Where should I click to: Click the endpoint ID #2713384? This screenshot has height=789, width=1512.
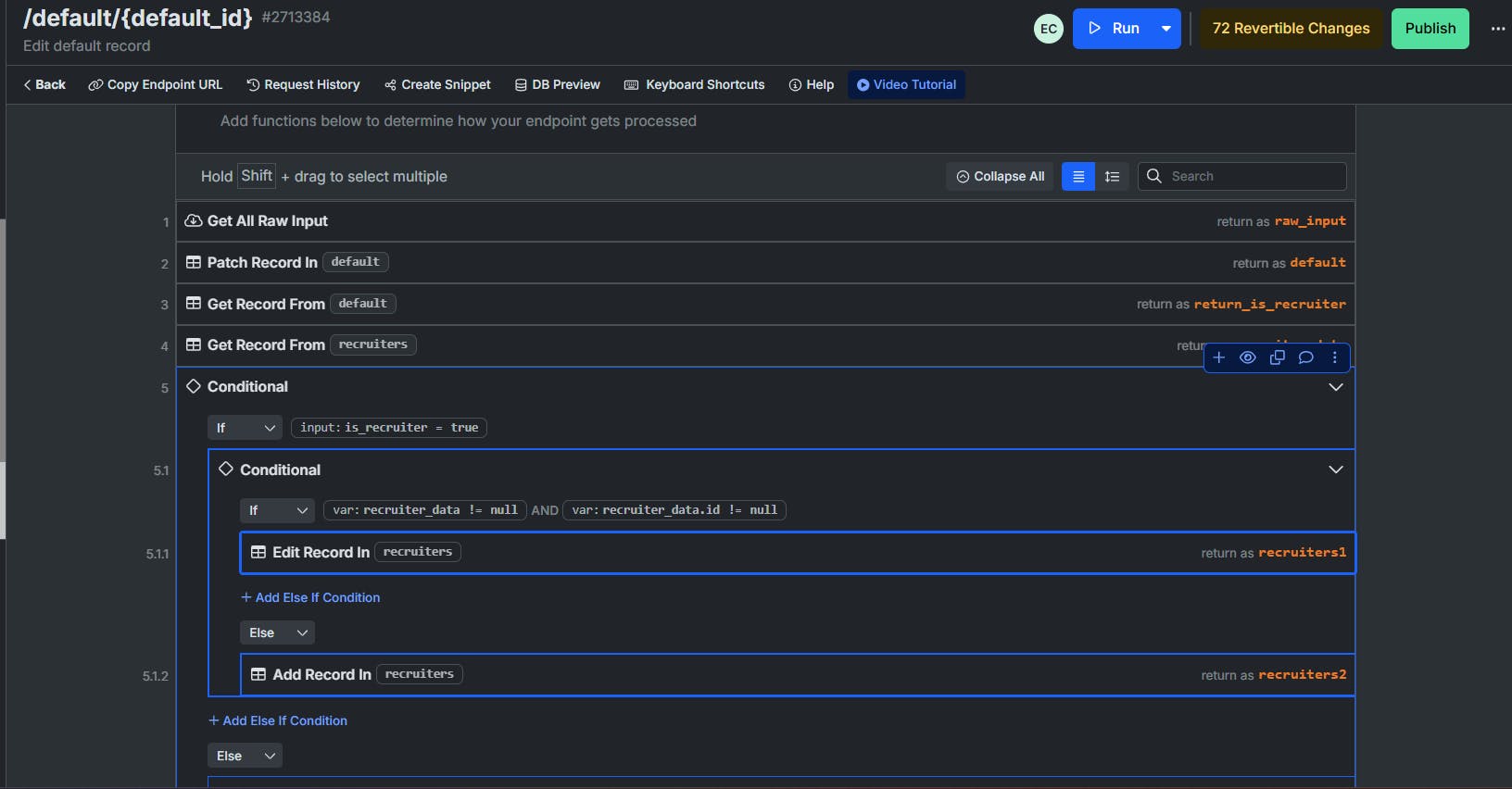click(296, 18)
